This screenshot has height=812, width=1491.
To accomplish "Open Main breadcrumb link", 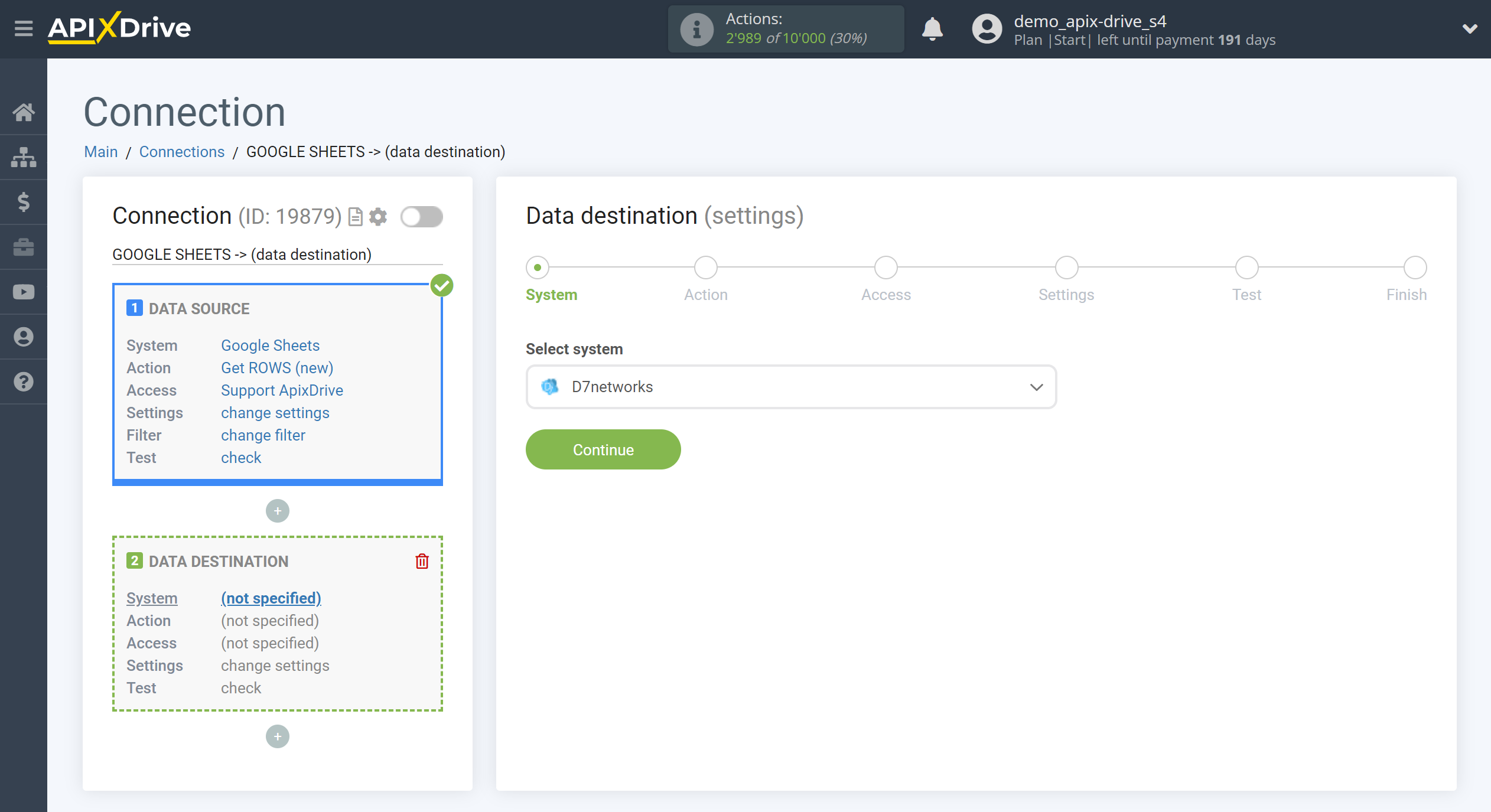I will 101,152.
